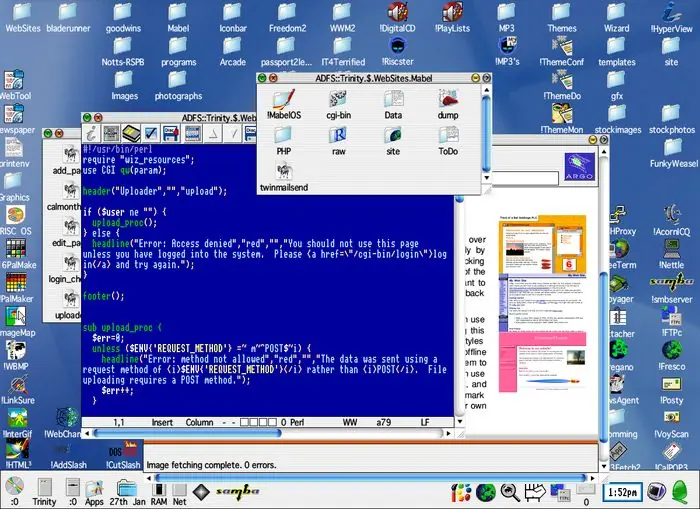Open the IT4Terrified folder

343,51
